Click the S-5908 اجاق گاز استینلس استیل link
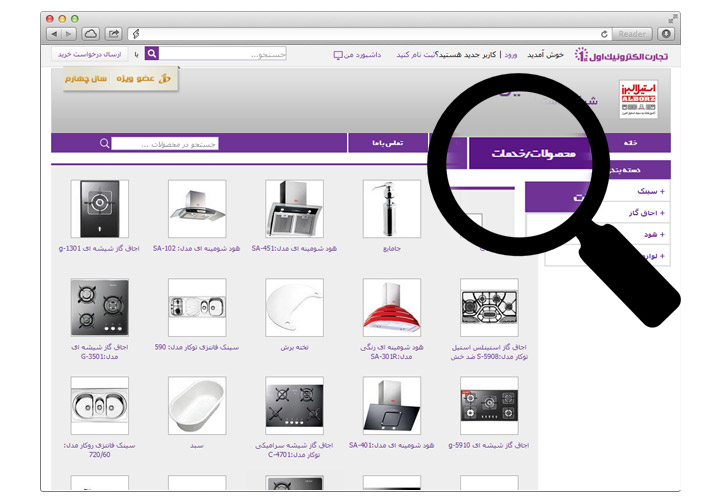 (489, 352)
